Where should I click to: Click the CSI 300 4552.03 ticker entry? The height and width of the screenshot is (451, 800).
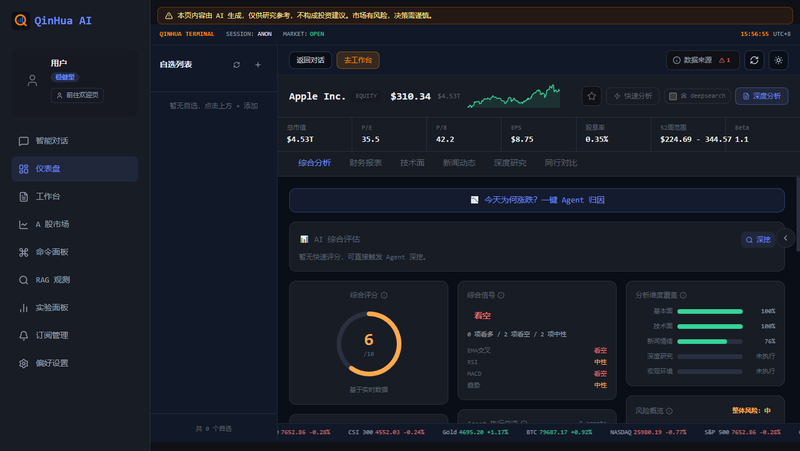pyautogui.click(x=386, y=432)
